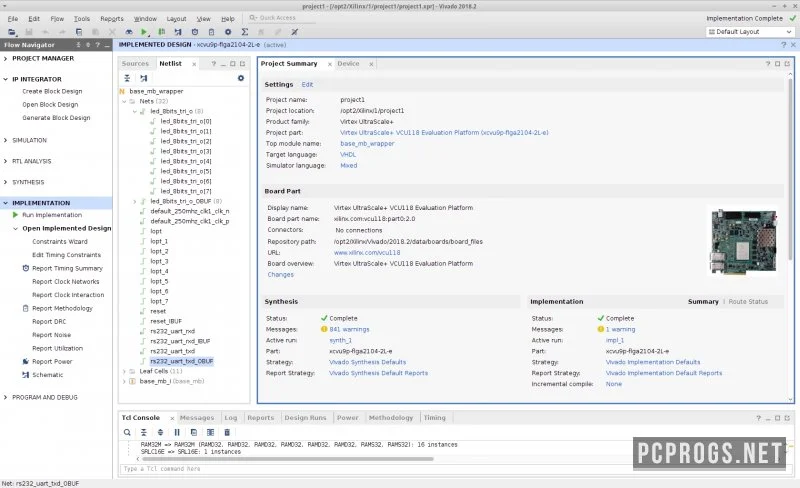Click Create Block Design in IP Integrator
This screenshot has width=800, height=488.
click(52, 91)
